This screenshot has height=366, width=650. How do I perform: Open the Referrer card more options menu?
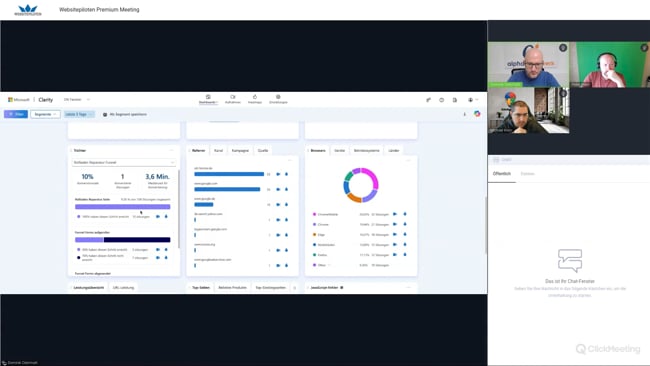point(290,160)
